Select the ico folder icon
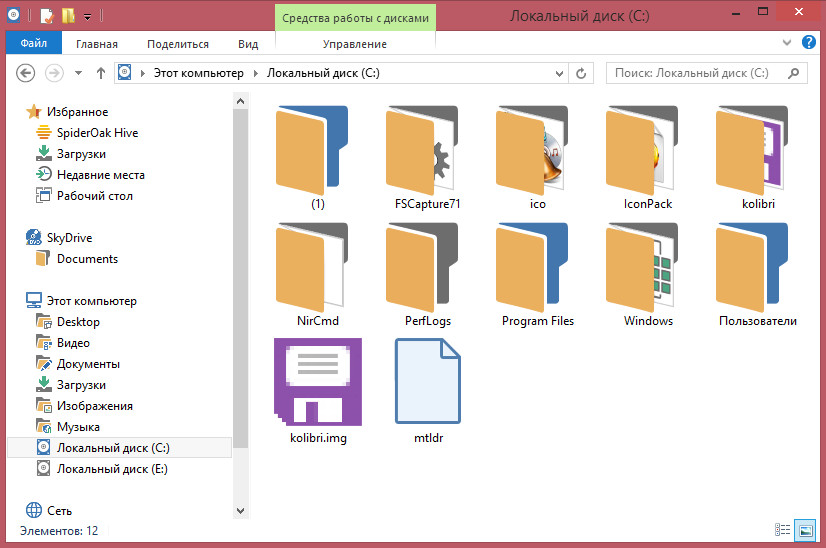This screenshot has width=826, height=548. pos(532,150)
